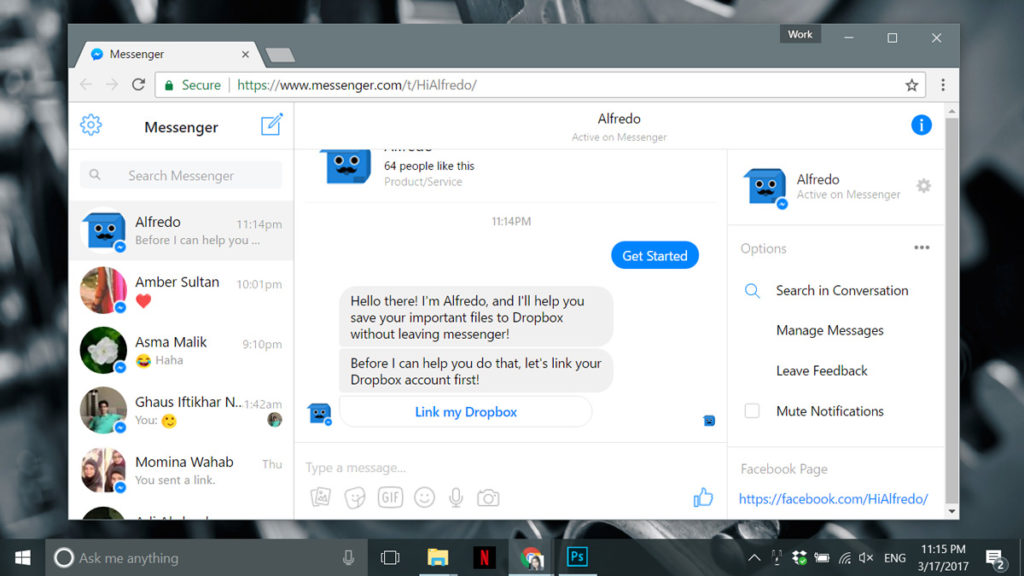Select Leave Feedback option
Screen dimensions: 1024x576
[822, 371]
